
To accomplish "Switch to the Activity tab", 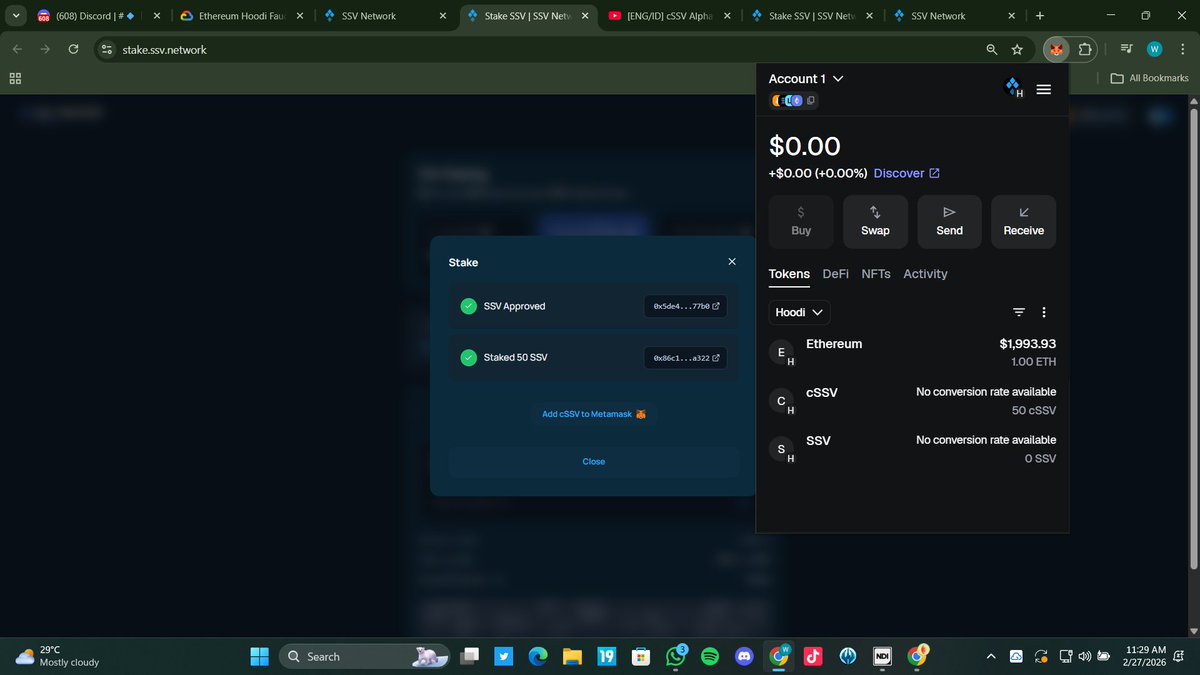I will click(x=925, y=274).
